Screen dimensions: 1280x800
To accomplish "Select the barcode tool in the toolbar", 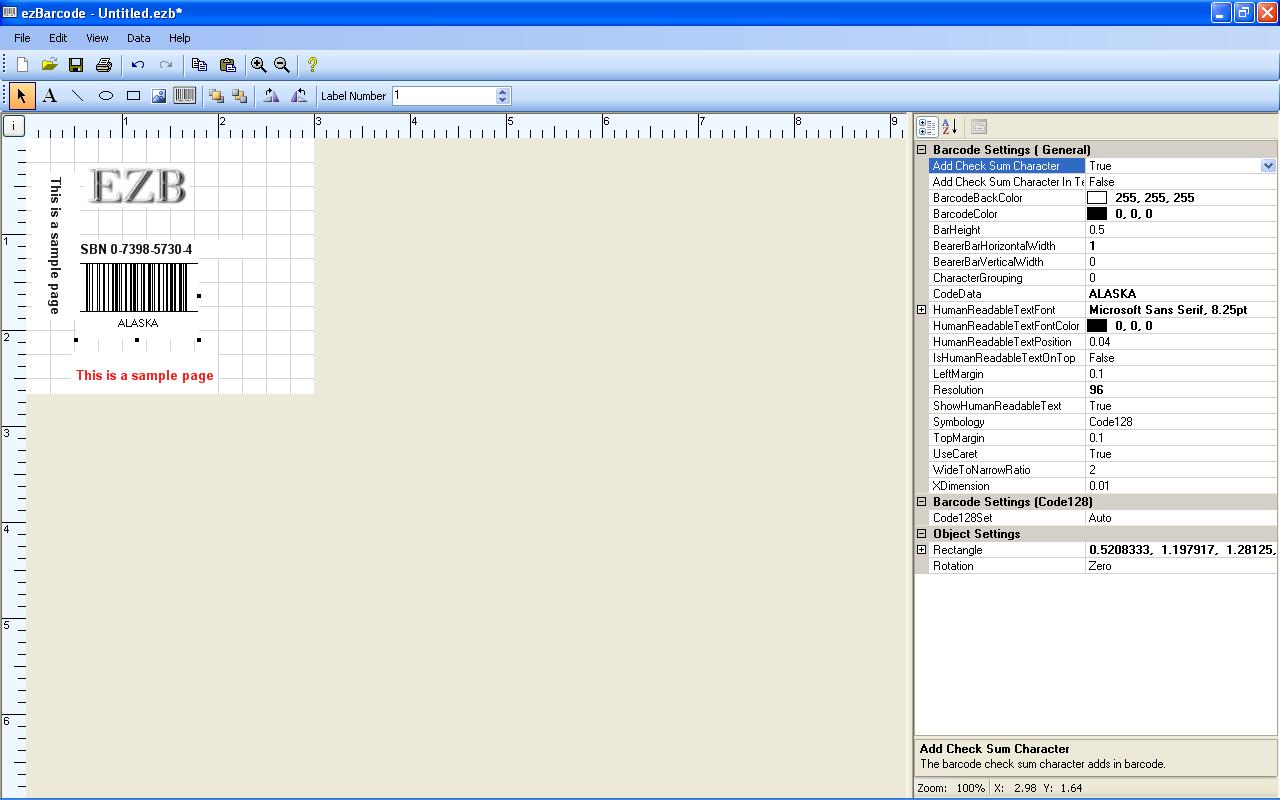I will coord(184,96).
